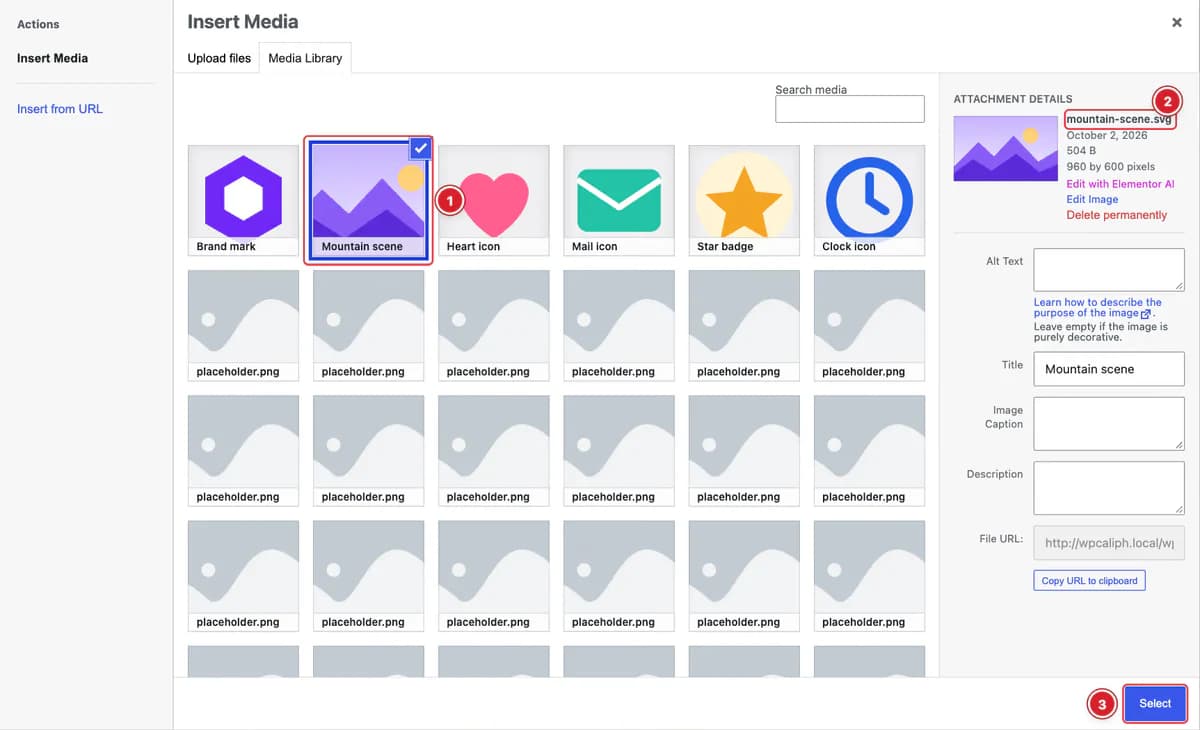This screenshot has height=730, width=1200.
Task: Open the Media Library tab
Action: (305, 58)
